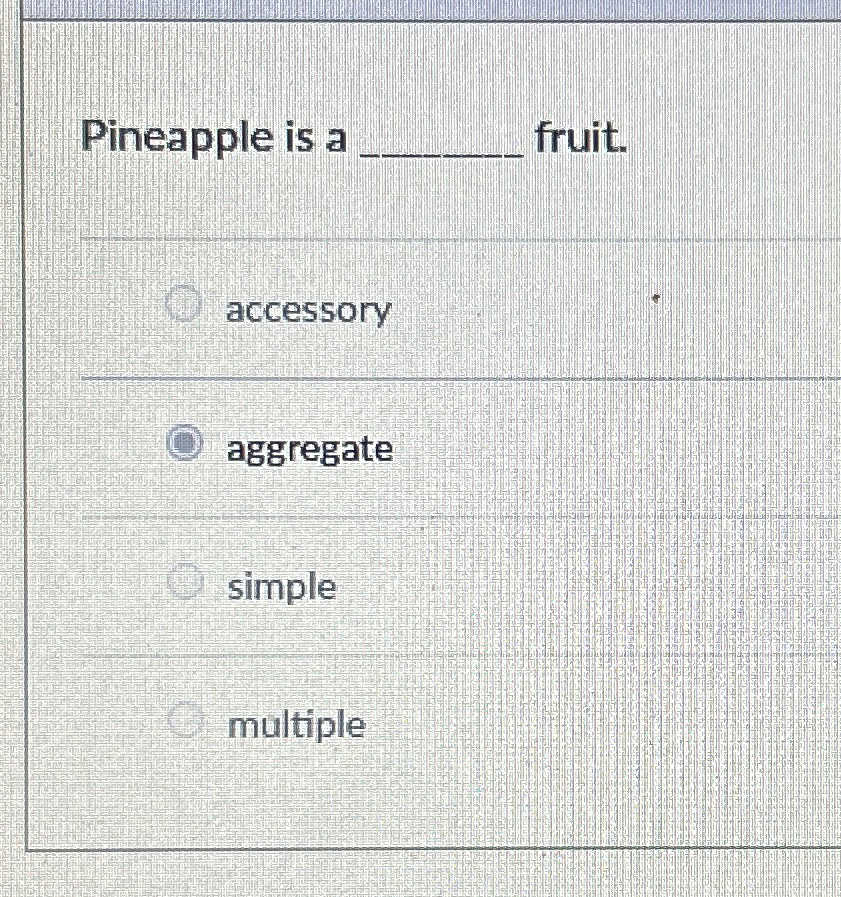Select the accessory radio button

coord(182,303)
